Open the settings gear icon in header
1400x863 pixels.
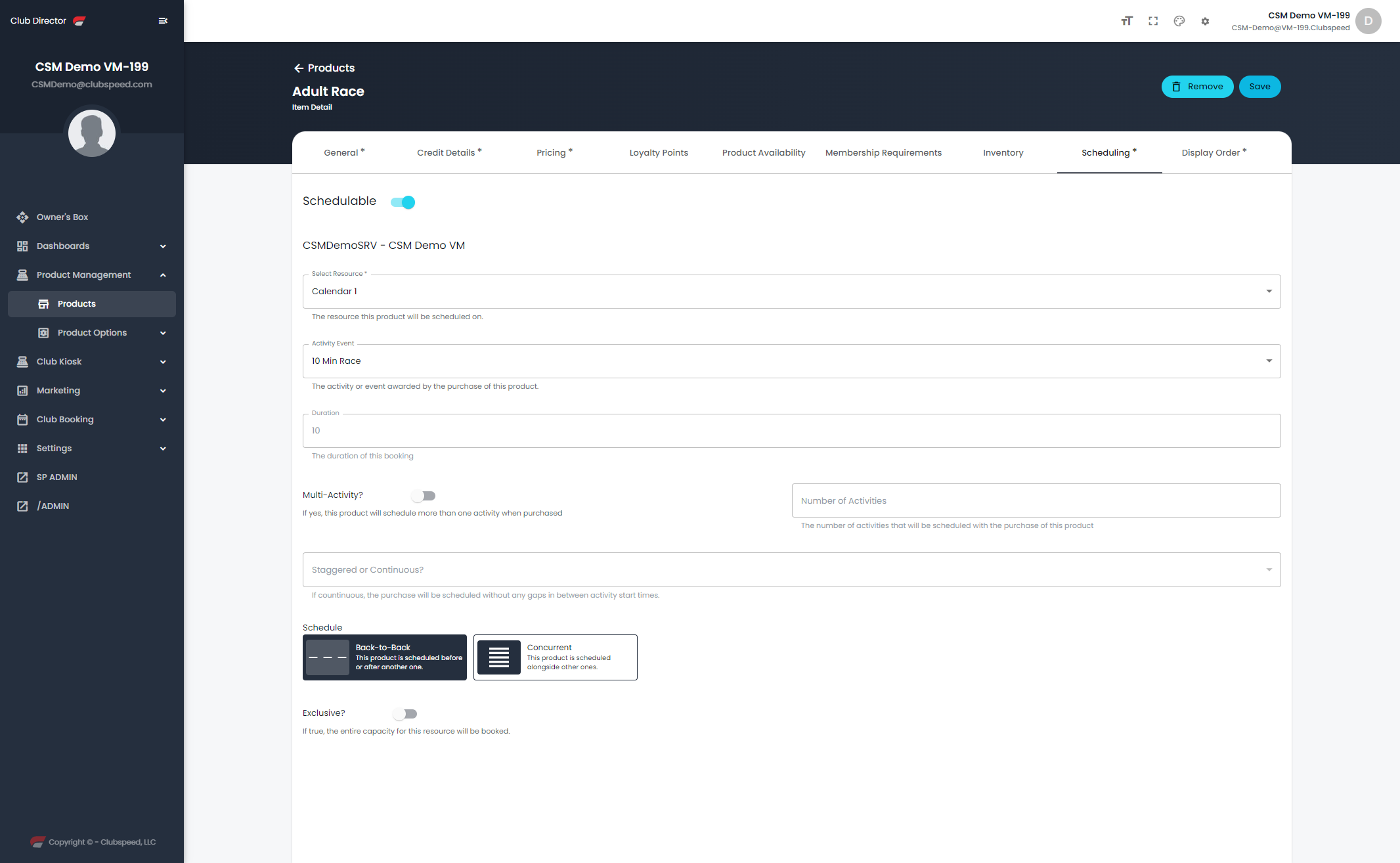pyautogui.click(x=1205, y=21)
